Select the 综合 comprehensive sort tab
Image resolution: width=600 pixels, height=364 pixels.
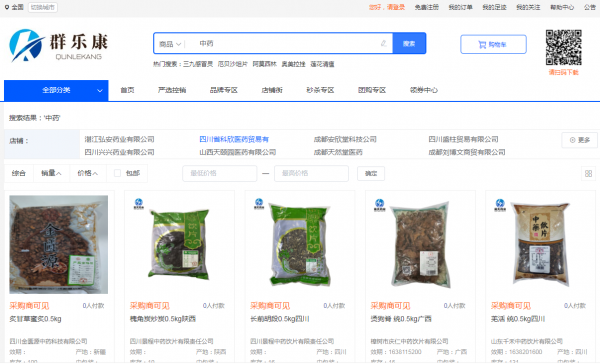click(18, 173)
